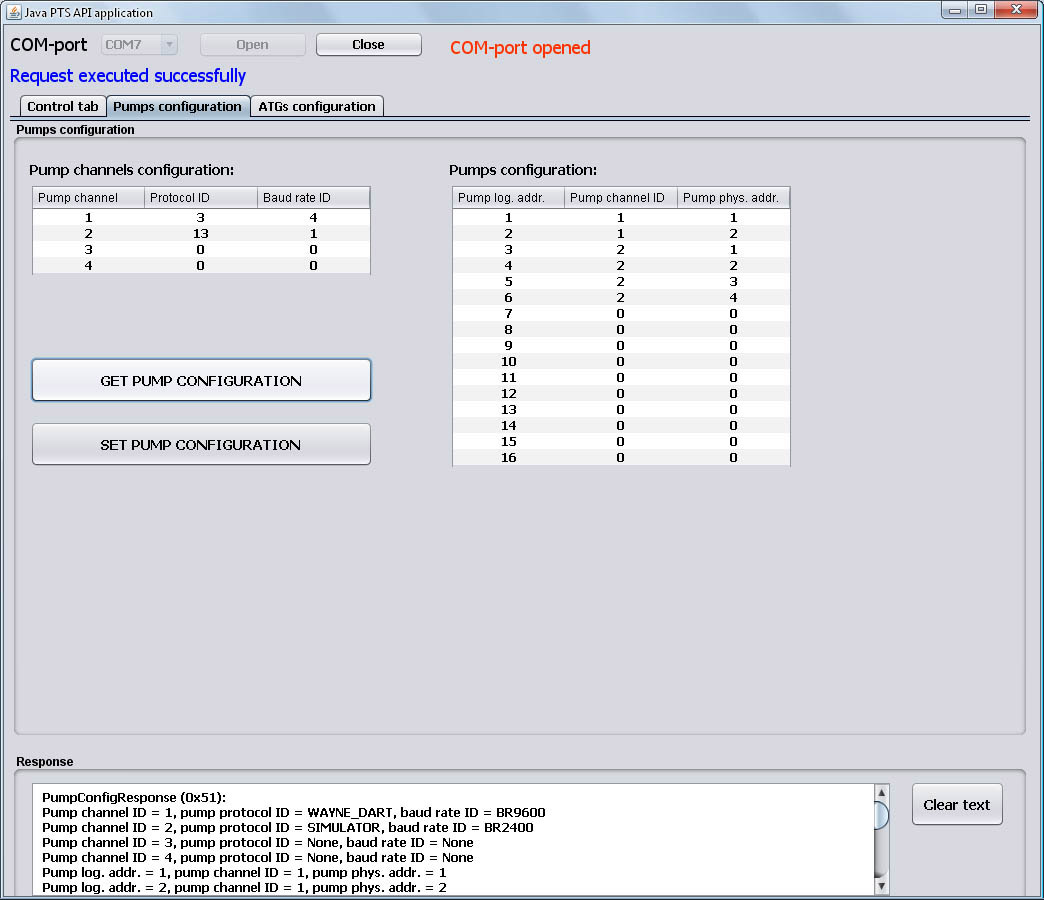
Task: Click the response area scrollbar thumb
Action: click(881, 815)
